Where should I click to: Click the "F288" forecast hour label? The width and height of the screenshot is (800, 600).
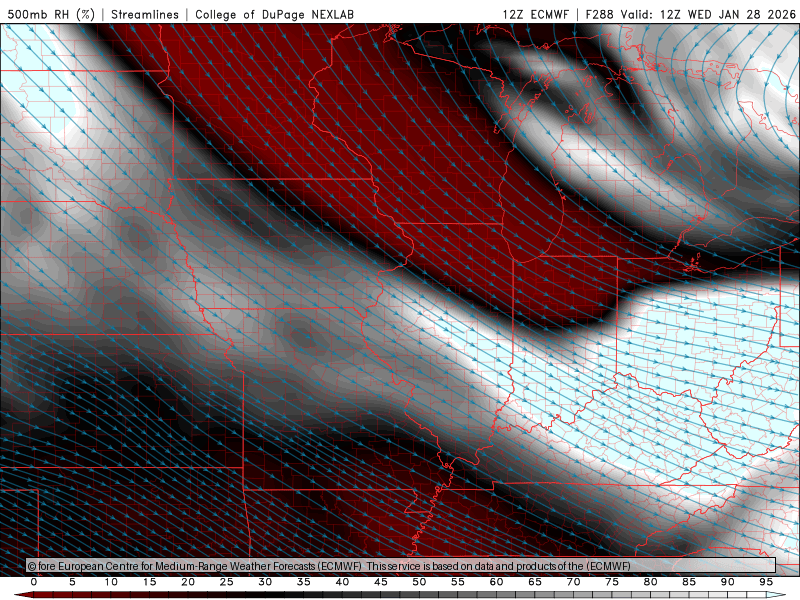(x=599, y=14)
